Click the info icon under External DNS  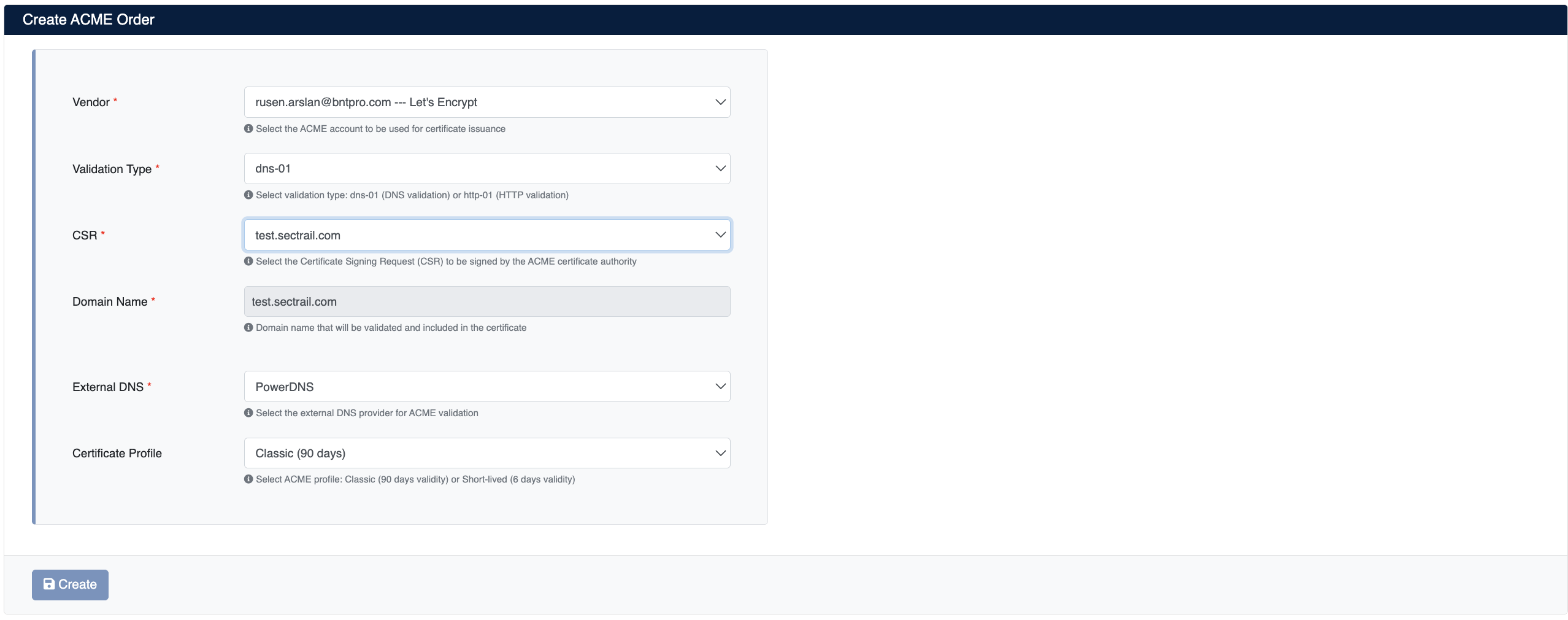coord(248,413)
